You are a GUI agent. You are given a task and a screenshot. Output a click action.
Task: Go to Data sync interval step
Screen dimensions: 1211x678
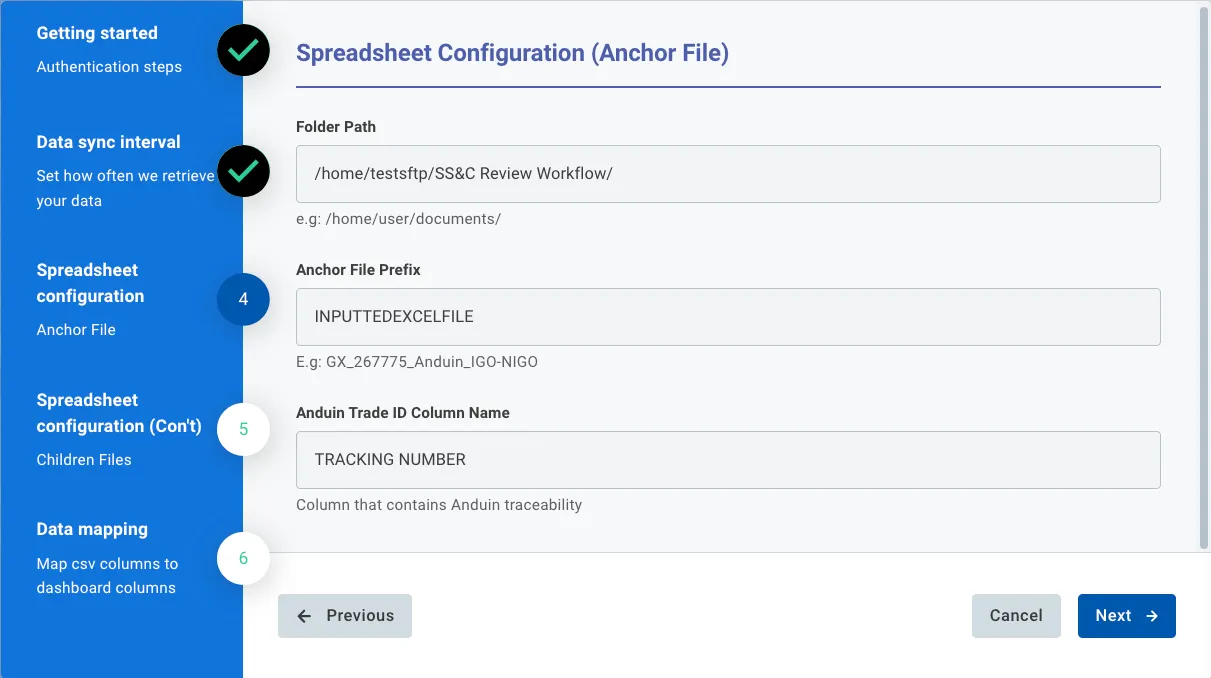coord(108,142)
